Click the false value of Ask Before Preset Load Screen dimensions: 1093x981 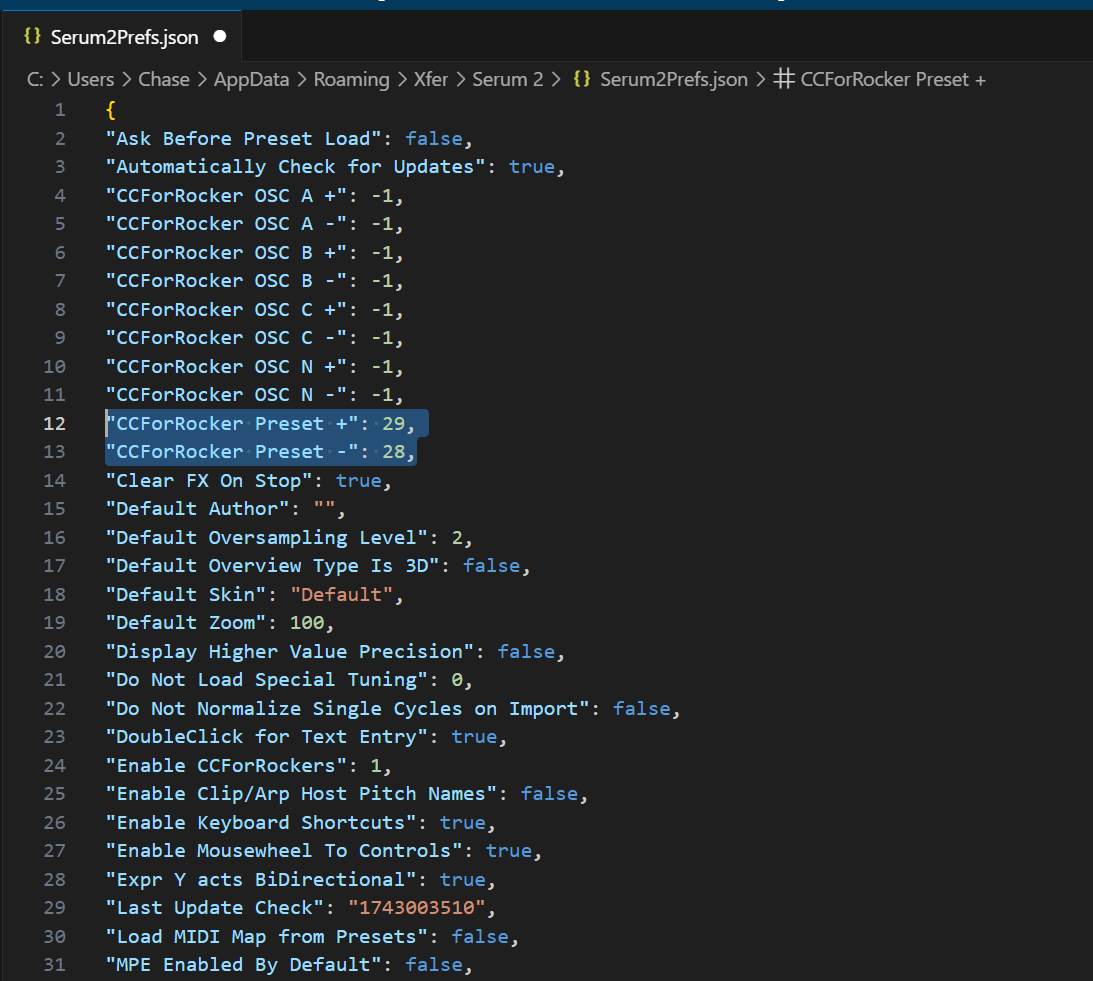point(434,139)
